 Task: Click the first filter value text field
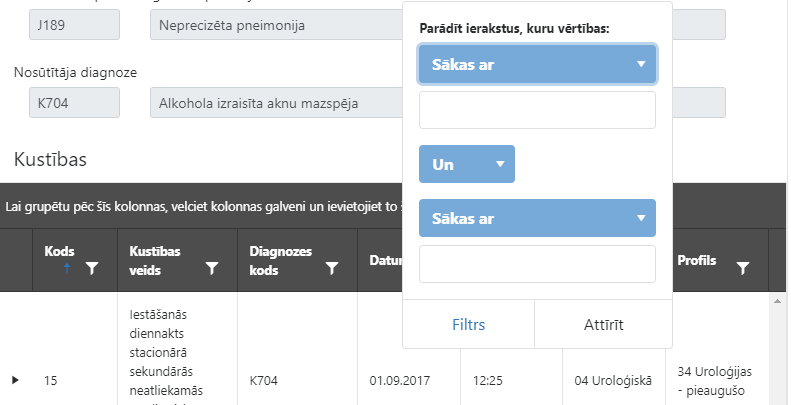click(x=537, y=110)
